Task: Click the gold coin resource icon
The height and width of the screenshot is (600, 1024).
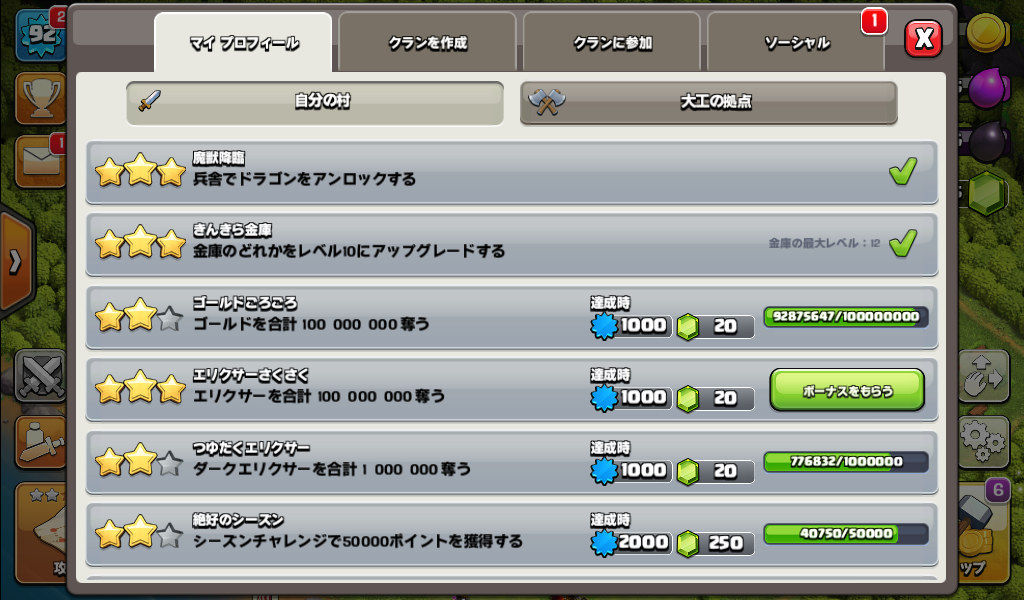Action: click(x=987, y=31)
